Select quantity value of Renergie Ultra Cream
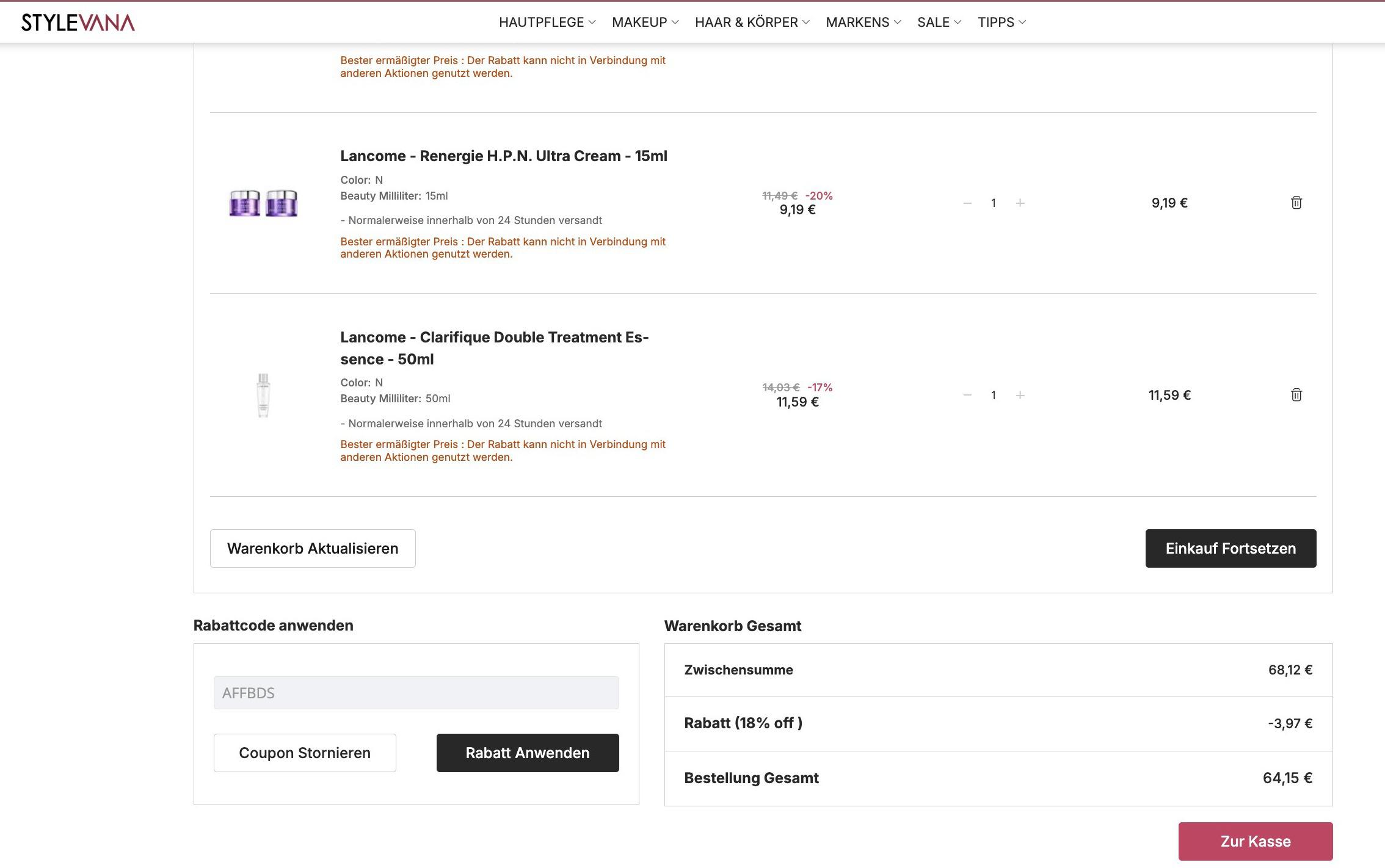This screenshot has height=868, width=1385. [x=994, y=203]
